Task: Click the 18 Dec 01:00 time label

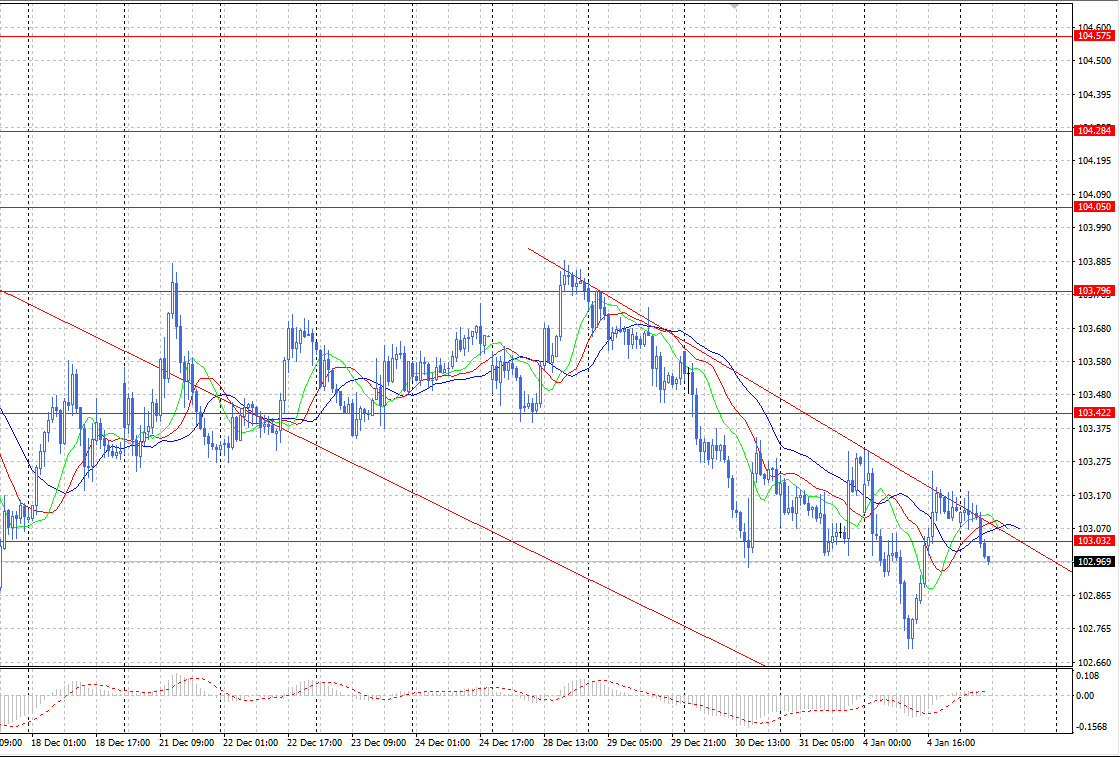Action: 59,743
